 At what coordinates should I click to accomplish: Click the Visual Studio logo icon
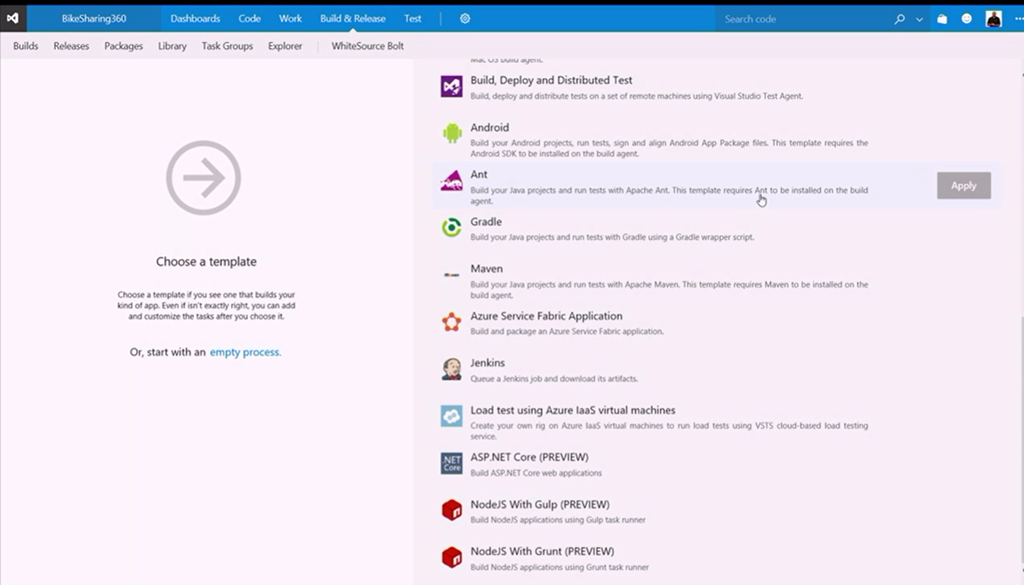(x=13, y=18)
